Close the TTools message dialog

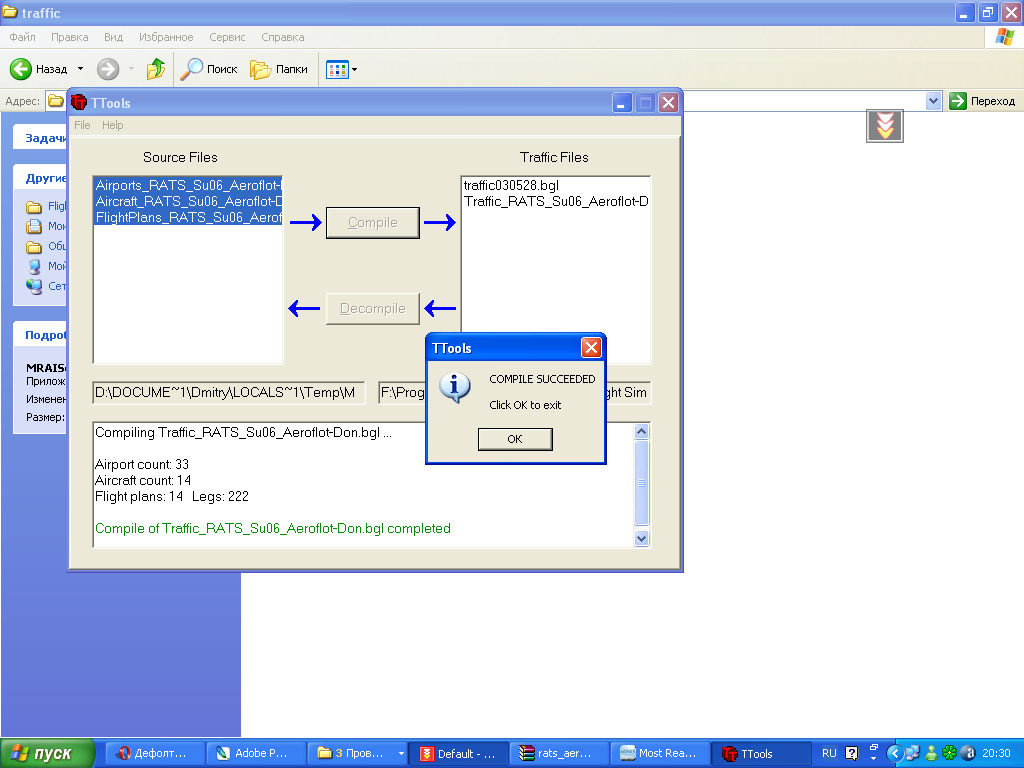(x=591, y=347)
